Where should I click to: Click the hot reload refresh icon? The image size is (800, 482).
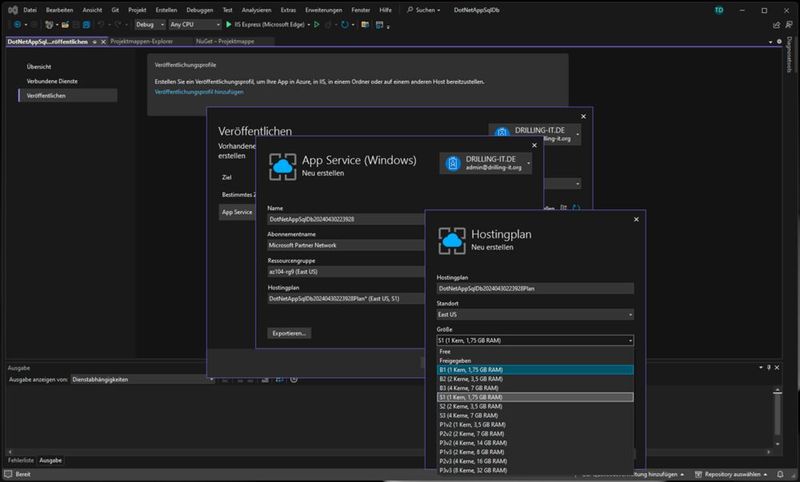click(x=345, y=24)
